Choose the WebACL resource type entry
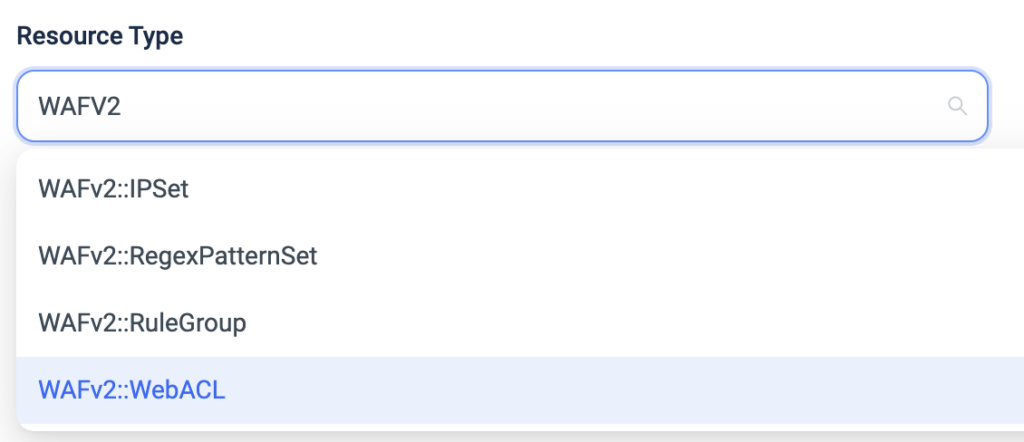 pos(520,390)
